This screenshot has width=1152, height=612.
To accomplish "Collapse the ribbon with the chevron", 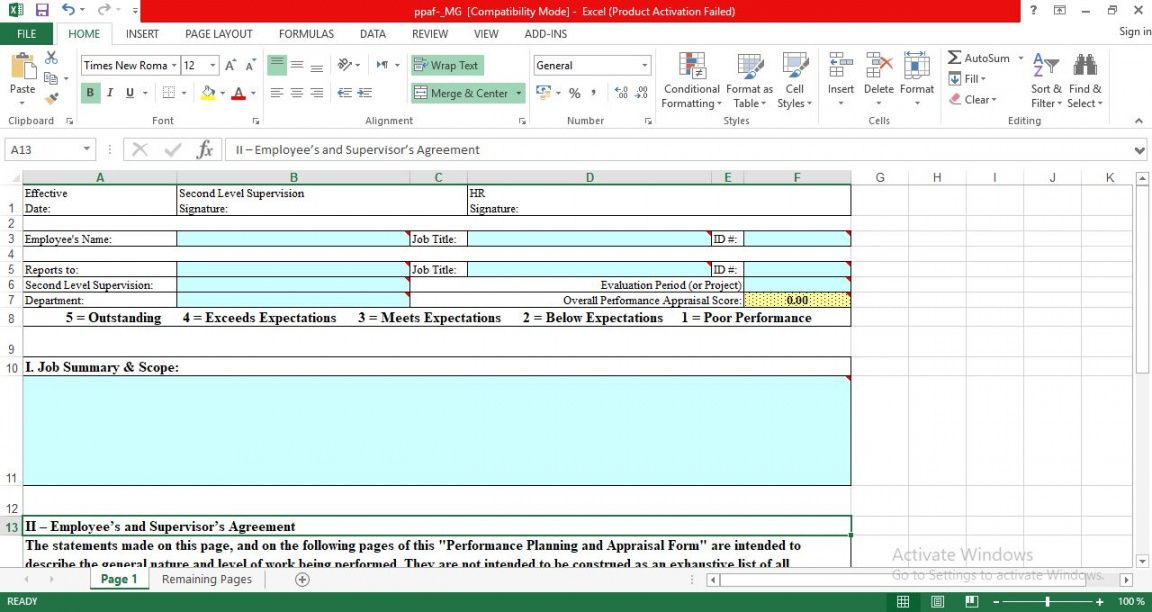I will pos(1139,120).
